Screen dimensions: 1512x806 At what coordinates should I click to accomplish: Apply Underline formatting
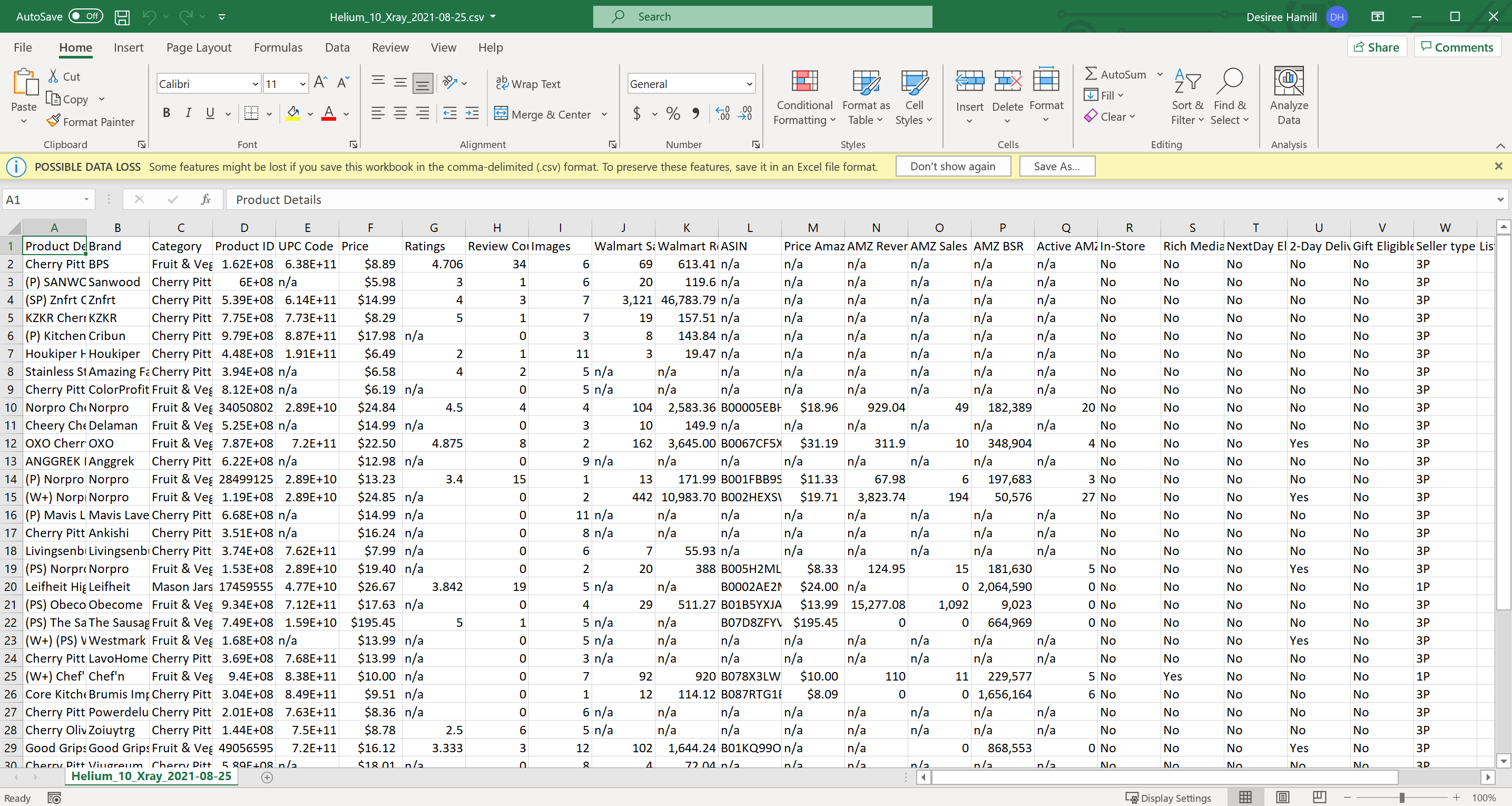click(210, 113)
